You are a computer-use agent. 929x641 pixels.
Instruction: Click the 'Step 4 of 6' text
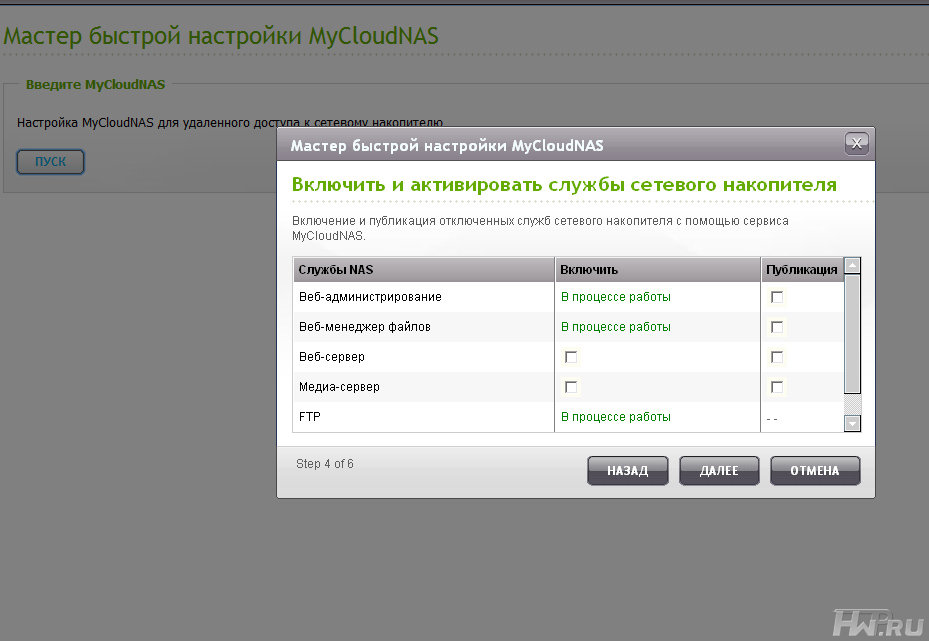pos(325,464)
